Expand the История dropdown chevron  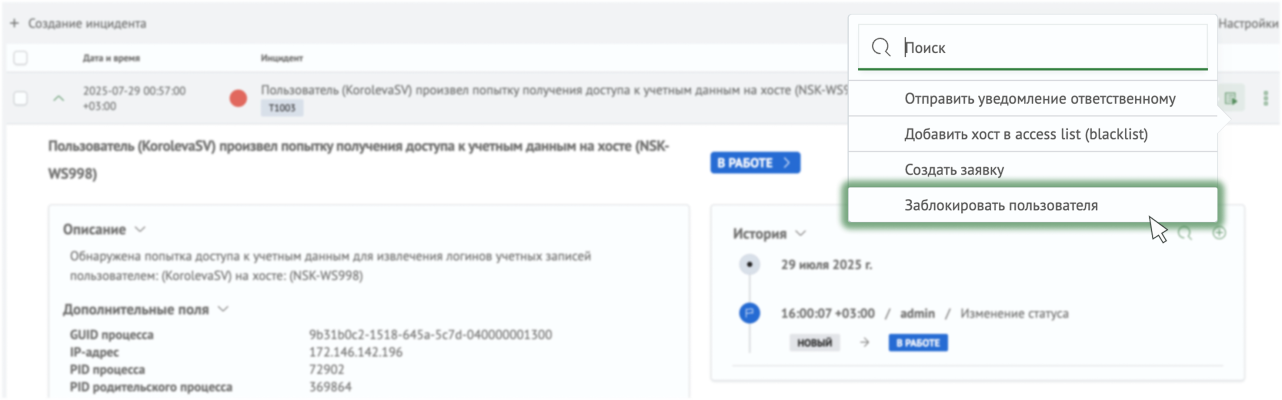coord(801,234)
